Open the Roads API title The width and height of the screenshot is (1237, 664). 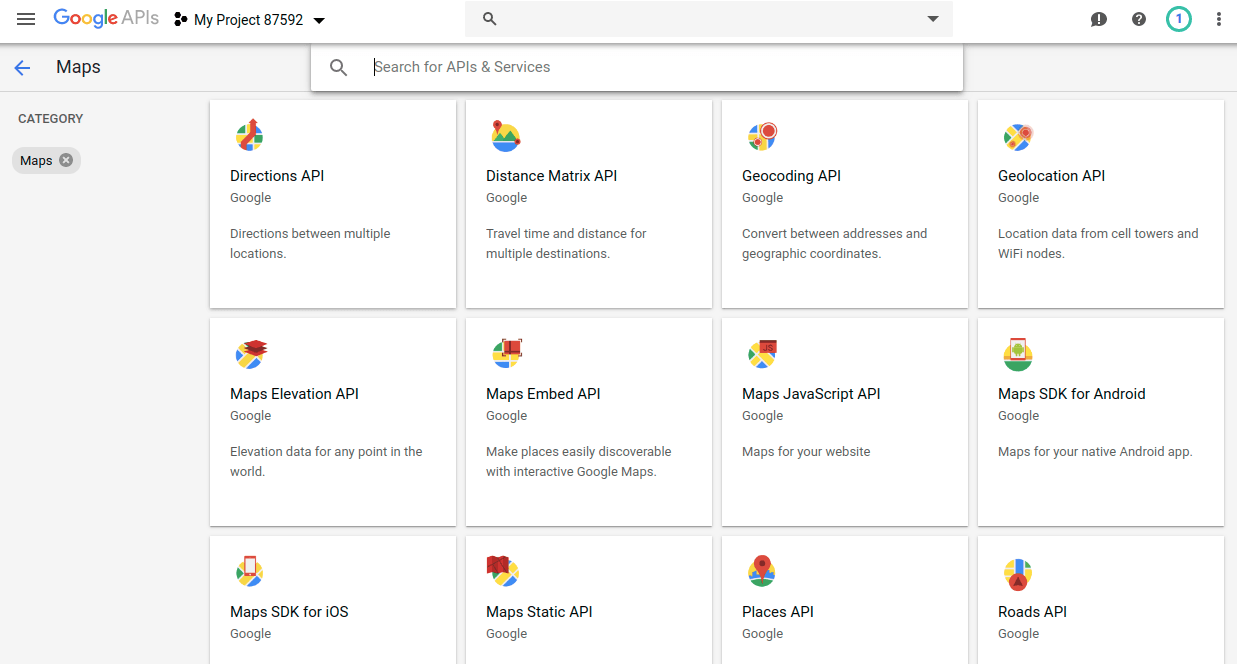(x=1032, y=612)
